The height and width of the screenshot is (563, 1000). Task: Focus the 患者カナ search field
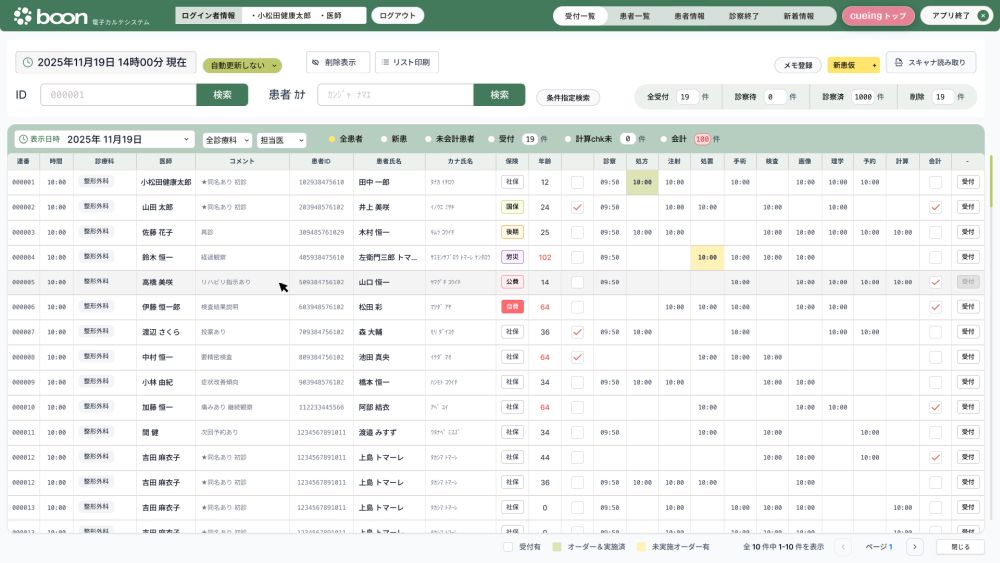pos(395,94)
